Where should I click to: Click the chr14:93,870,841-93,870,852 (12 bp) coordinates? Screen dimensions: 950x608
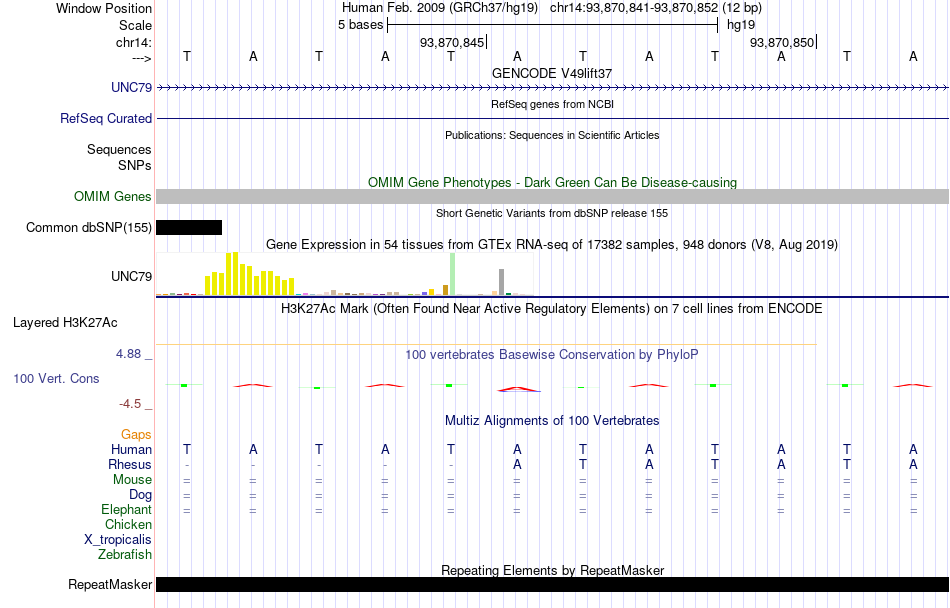[656, 8]
